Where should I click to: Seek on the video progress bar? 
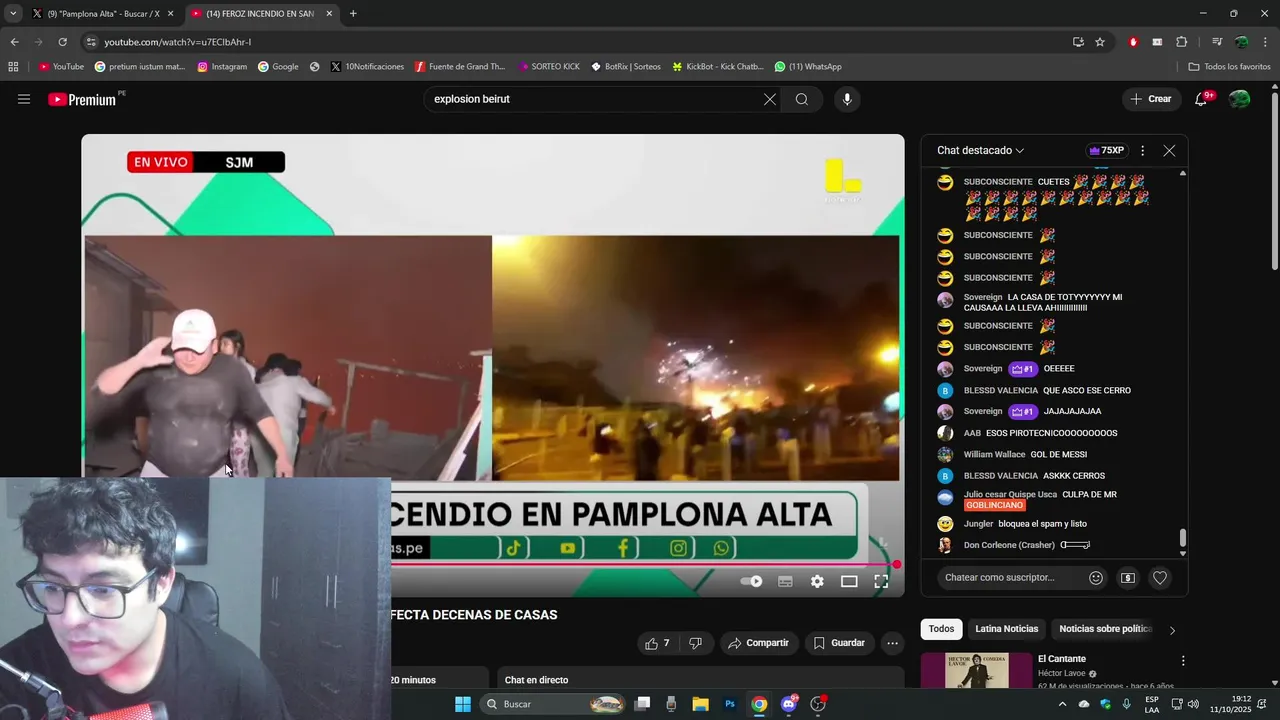pyautogui.click(x=643, y=564)
